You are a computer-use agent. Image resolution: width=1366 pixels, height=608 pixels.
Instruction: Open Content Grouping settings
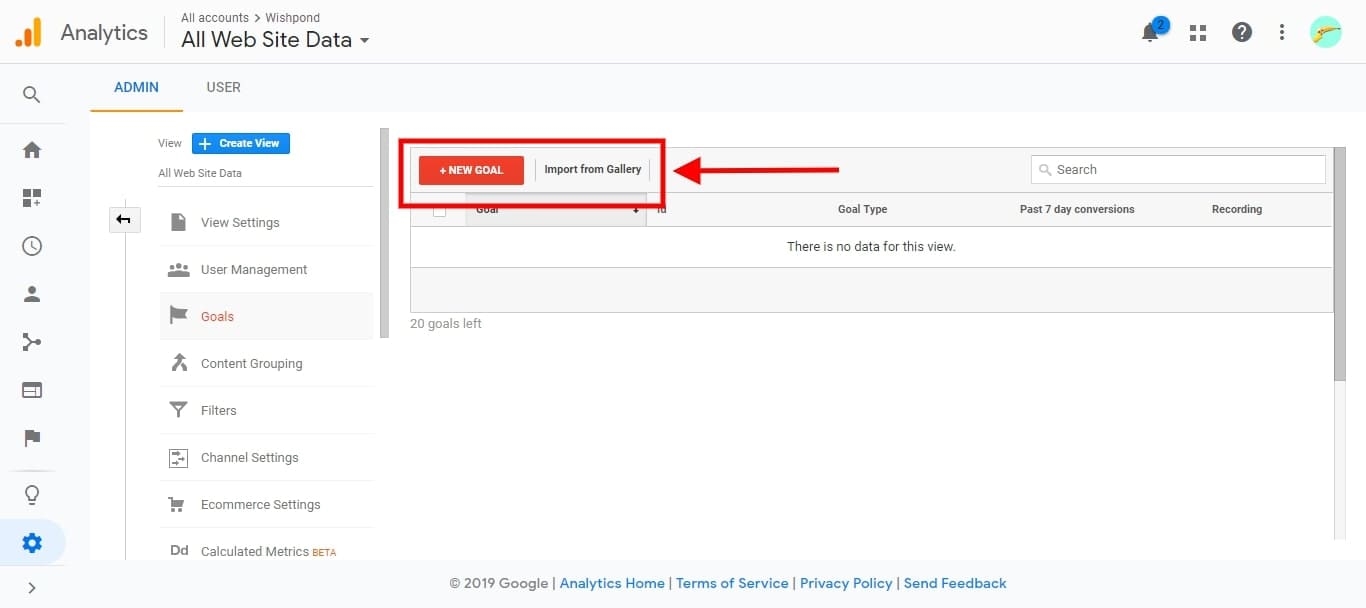tap(251, 363)
